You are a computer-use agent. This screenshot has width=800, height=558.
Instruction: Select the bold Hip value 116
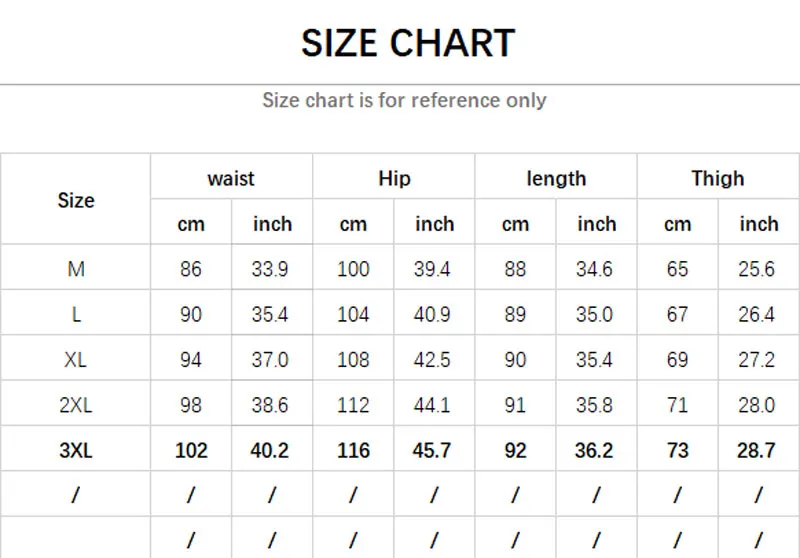pos(353,451)
